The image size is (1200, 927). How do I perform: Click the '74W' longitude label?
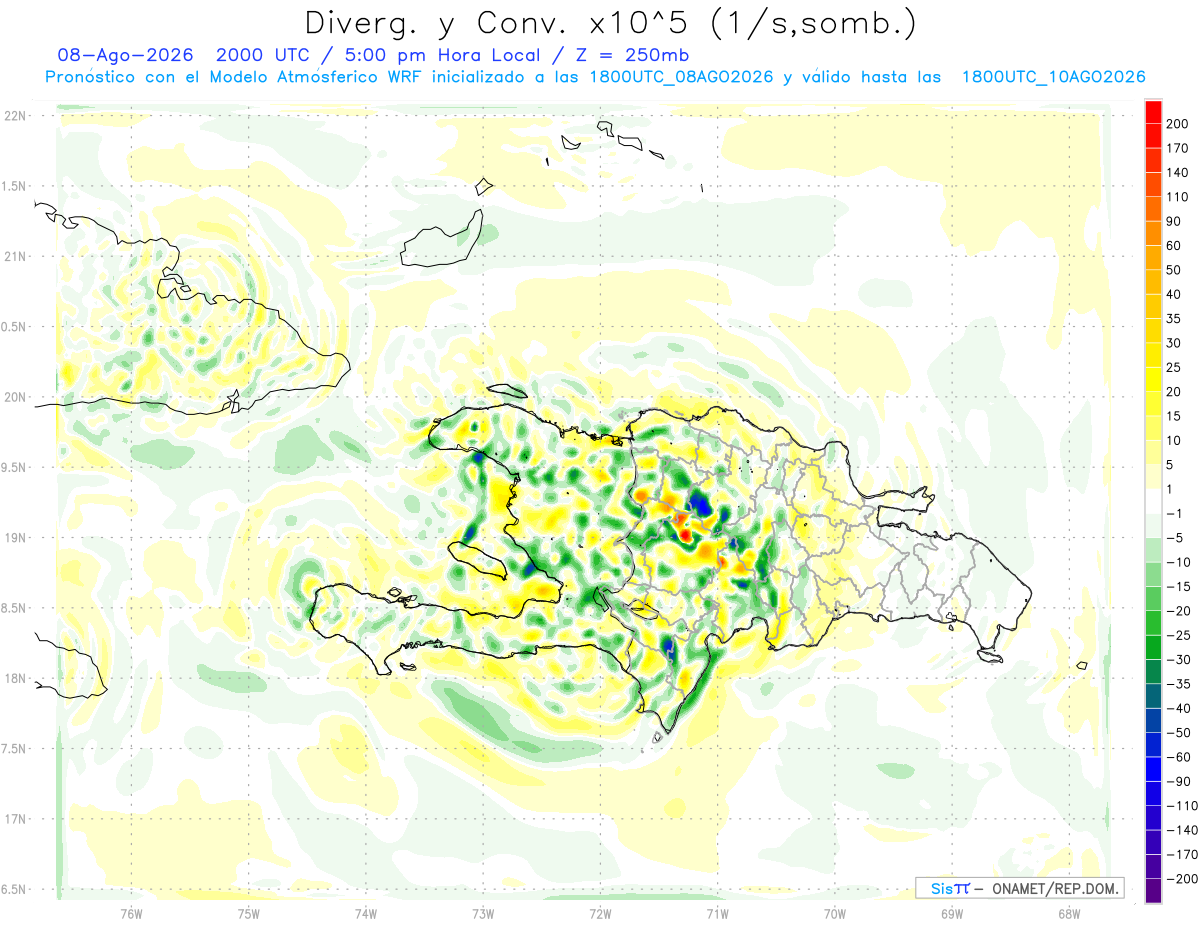(366, 913)
